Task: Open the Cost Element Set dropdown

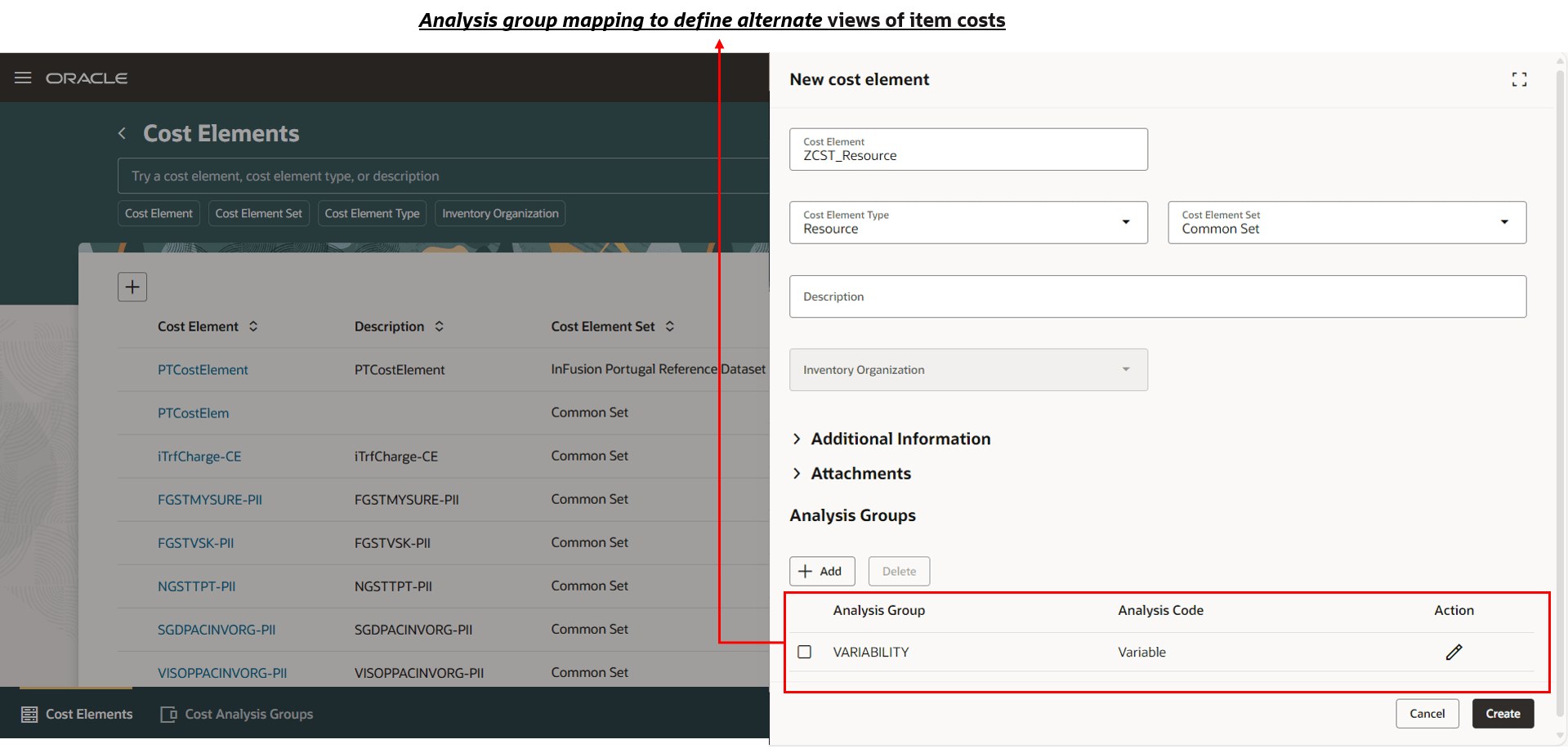Action: pyautogui.click(x=1504, y=222)
